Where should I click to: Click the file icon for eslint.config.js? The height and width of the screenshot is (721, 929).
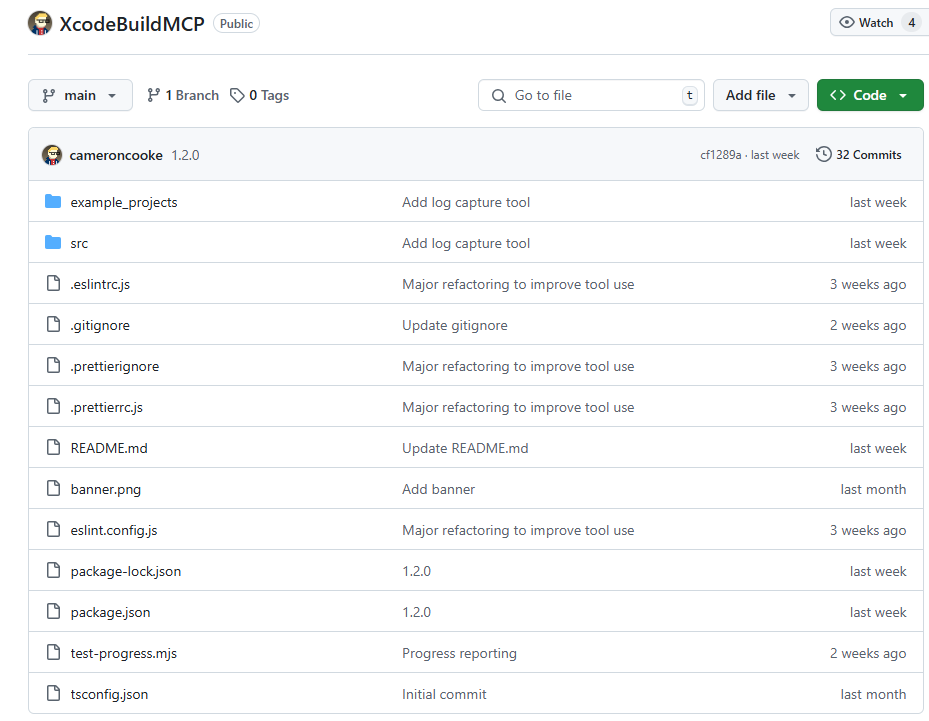tap(53, 530)
